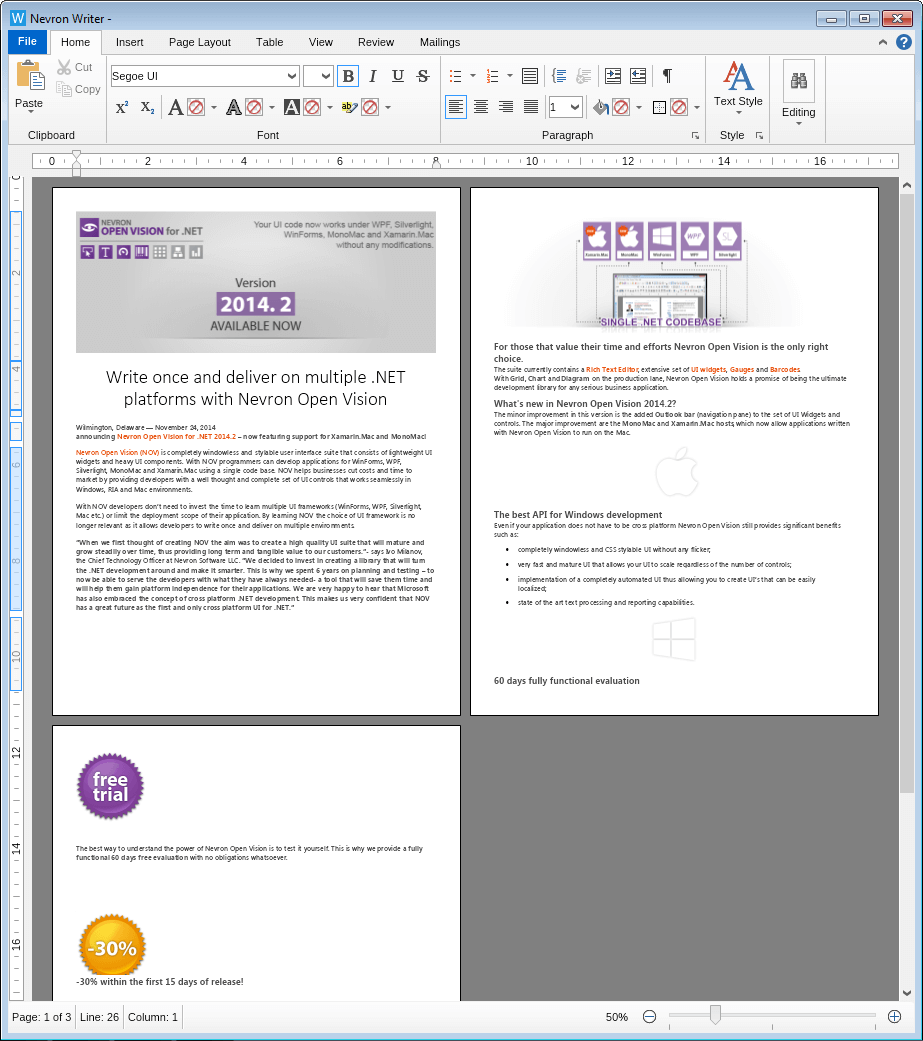Screen dimensions: 923x1041
Task: Show paragraph formatting marks with the pilcrow icon
Action: click(x=666, y=76)
